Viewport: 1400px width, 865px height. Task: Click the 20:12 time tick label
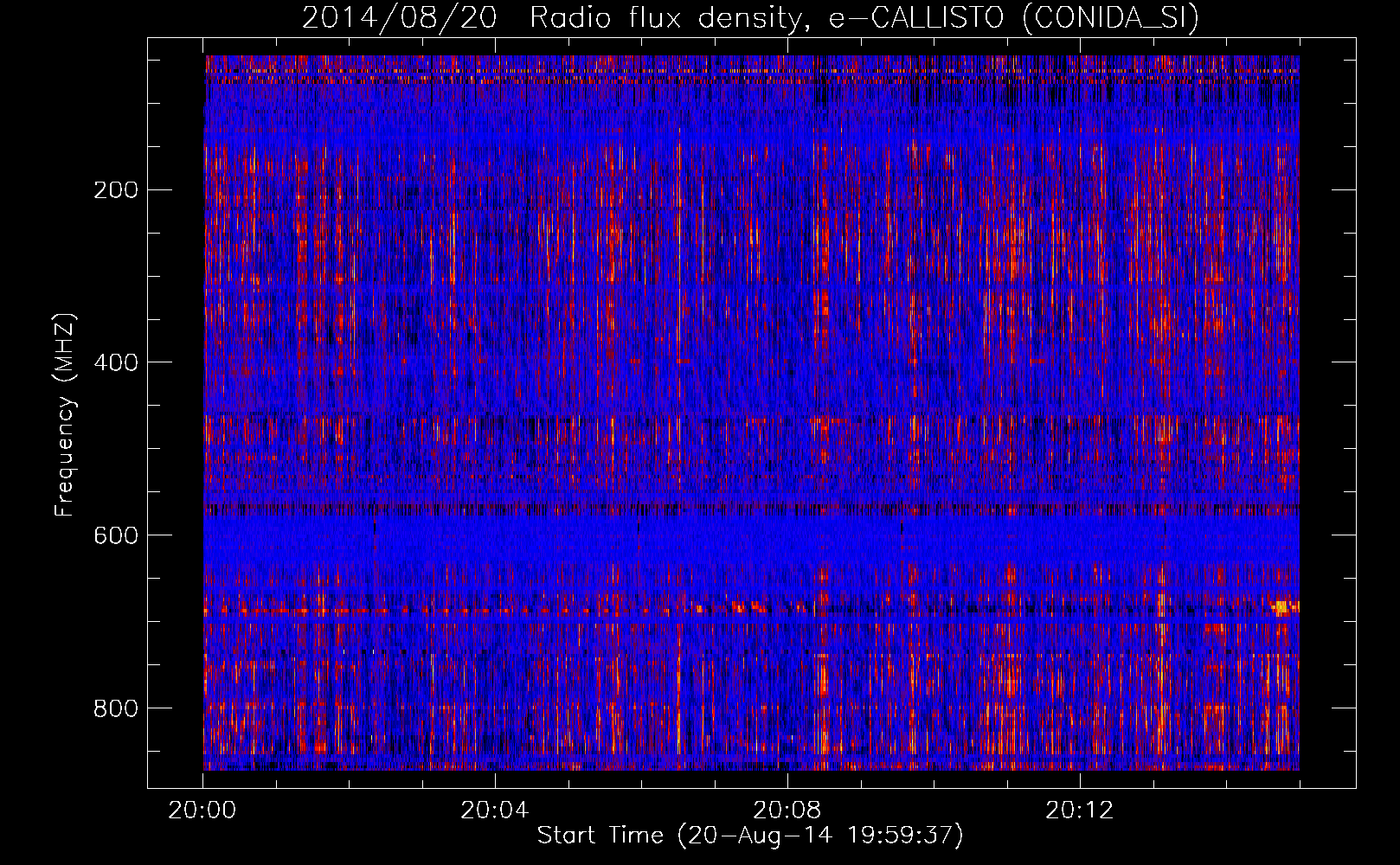tap(1080, 811)
